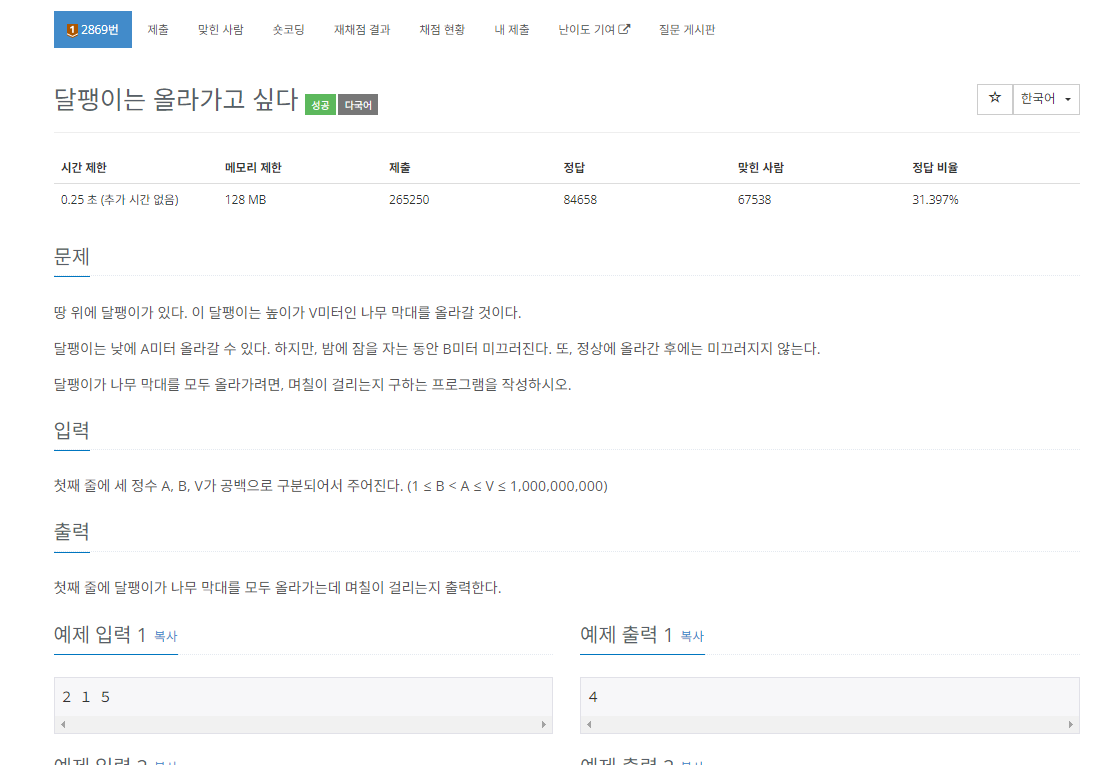Screen dimensions: 1117x765
Task: Switch to the 숏코딩 tab
Action: 289,29
